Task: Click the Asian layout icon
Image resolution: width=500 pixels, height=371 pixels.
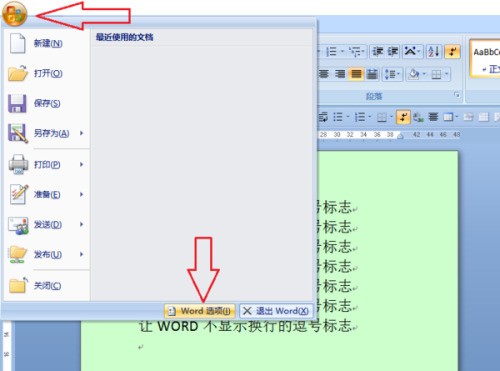Action: (x=410, y=52)
